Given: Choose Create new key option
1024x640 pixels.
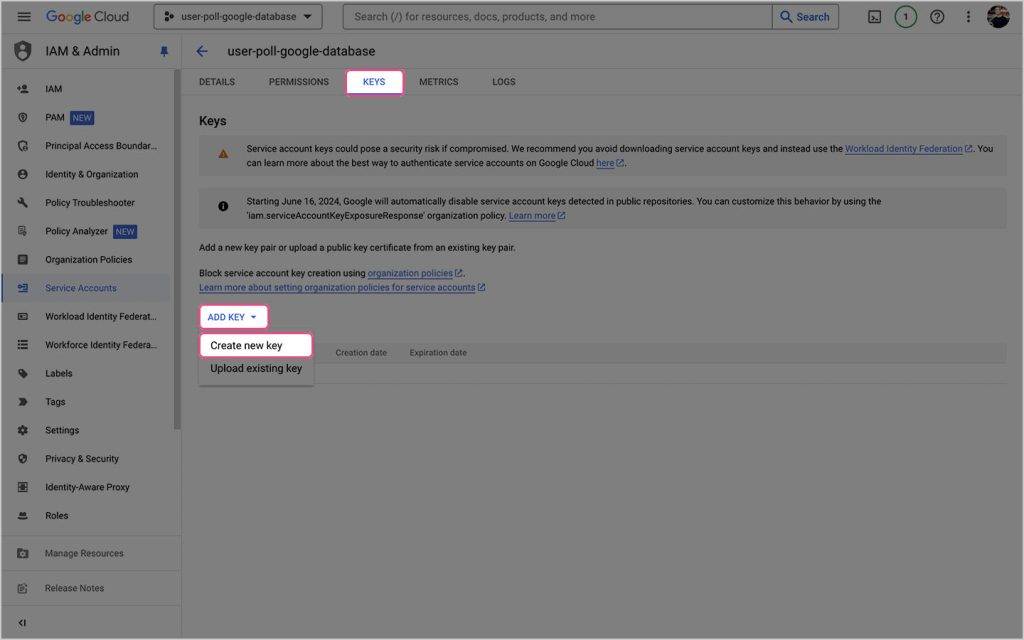Looking at the screenshot, I should pos(256,345).
